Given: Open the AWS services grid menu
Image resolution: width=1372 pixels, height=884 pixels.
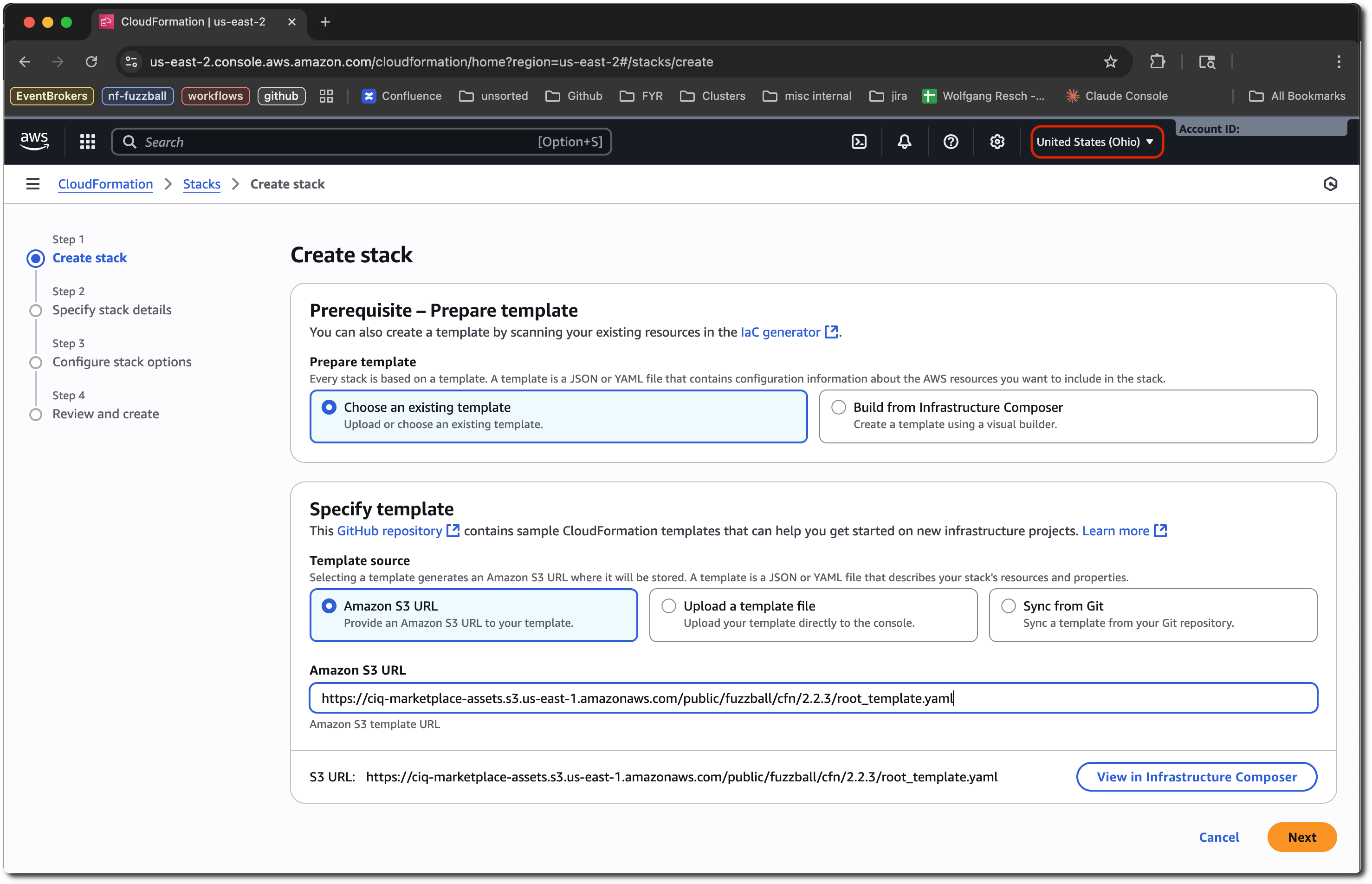Looking at the screenshot, I should [x=87, y=142].
